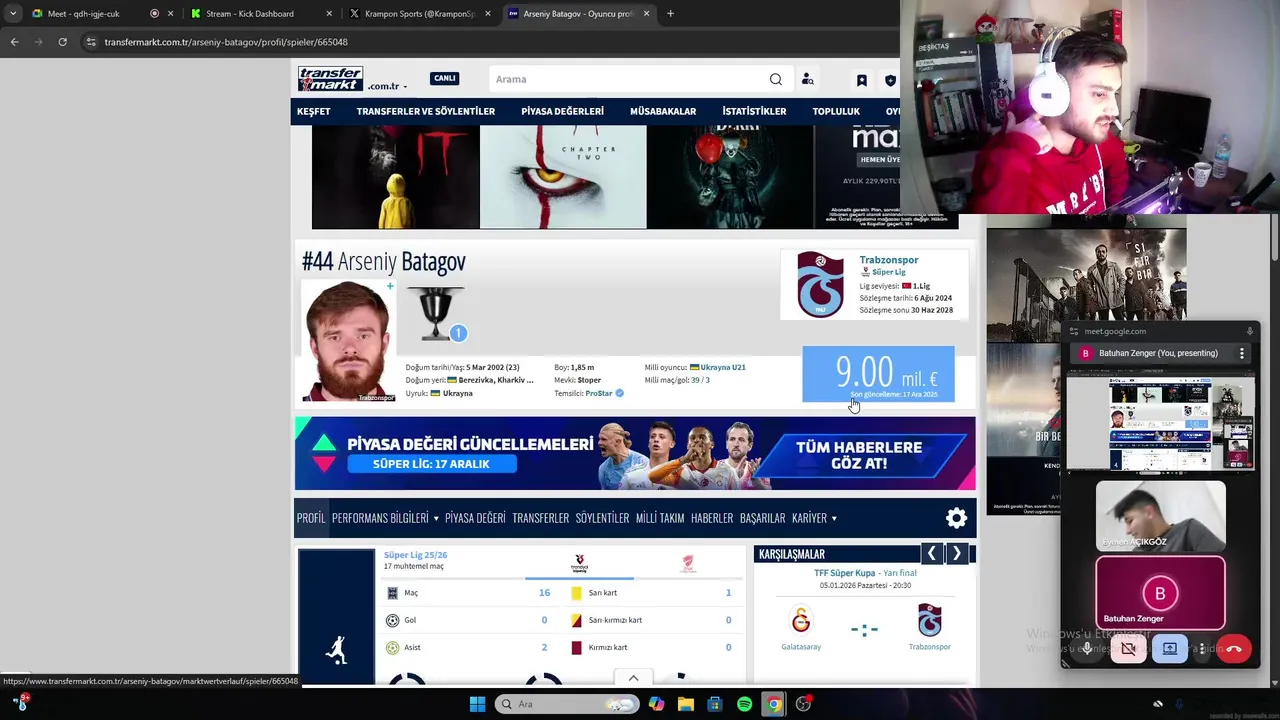Hang up the Meet call
Viewport: 1280px width, 720px height.
(x=1234, y=649)
